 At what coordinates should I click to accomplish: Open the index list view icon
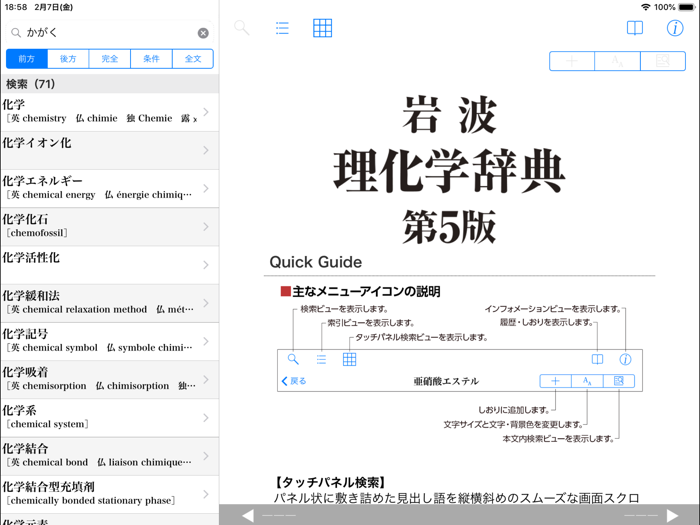tap(282, 28)
